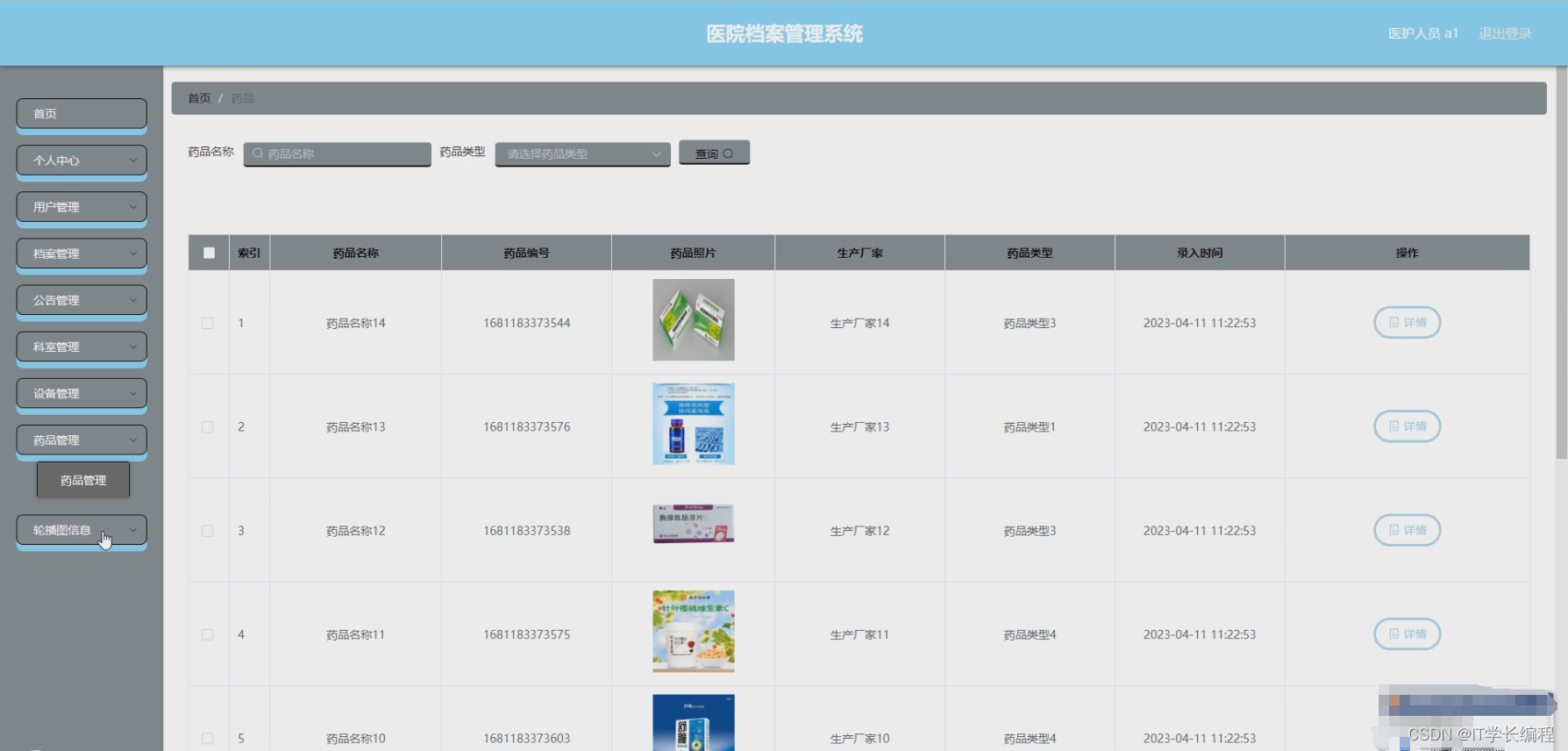The height and width of the screenshot is (751, 1568).
Task: Collapse the 药品管理 sidebar menu
Action: click(x=82, y=440)
